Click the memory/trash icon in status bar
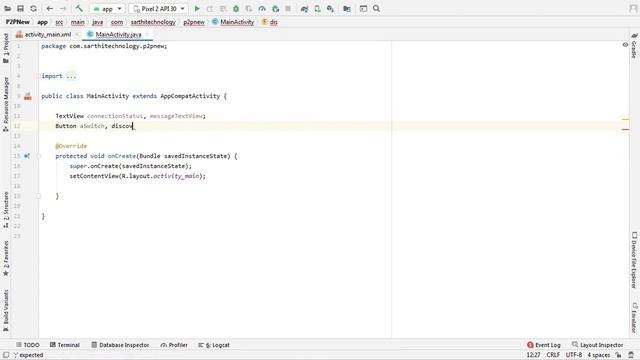This screenshot has width=640, height=360. (631, 355)
